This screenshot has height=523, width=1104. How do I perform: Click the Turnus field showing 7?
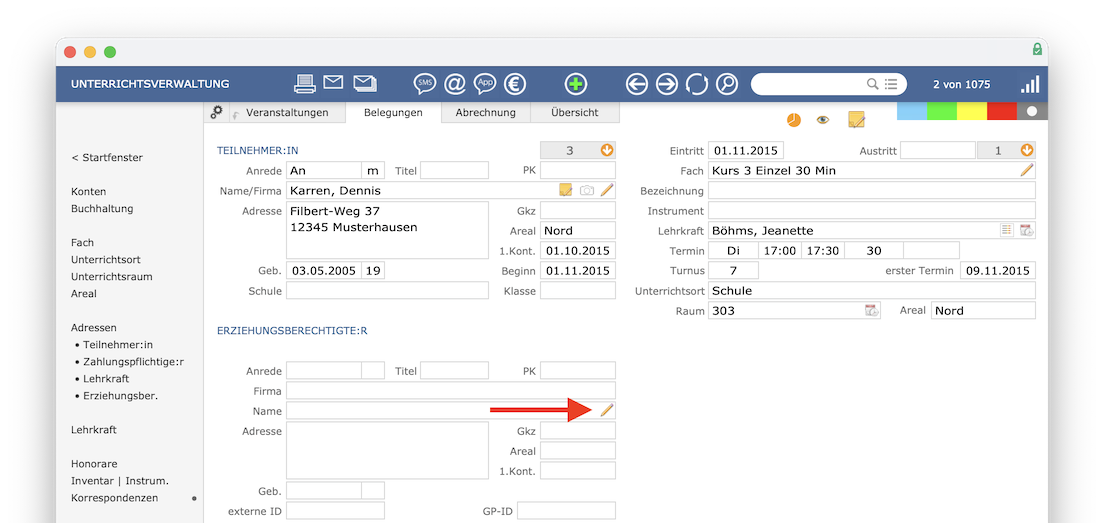pyautogui.click(x=733, y=270)
